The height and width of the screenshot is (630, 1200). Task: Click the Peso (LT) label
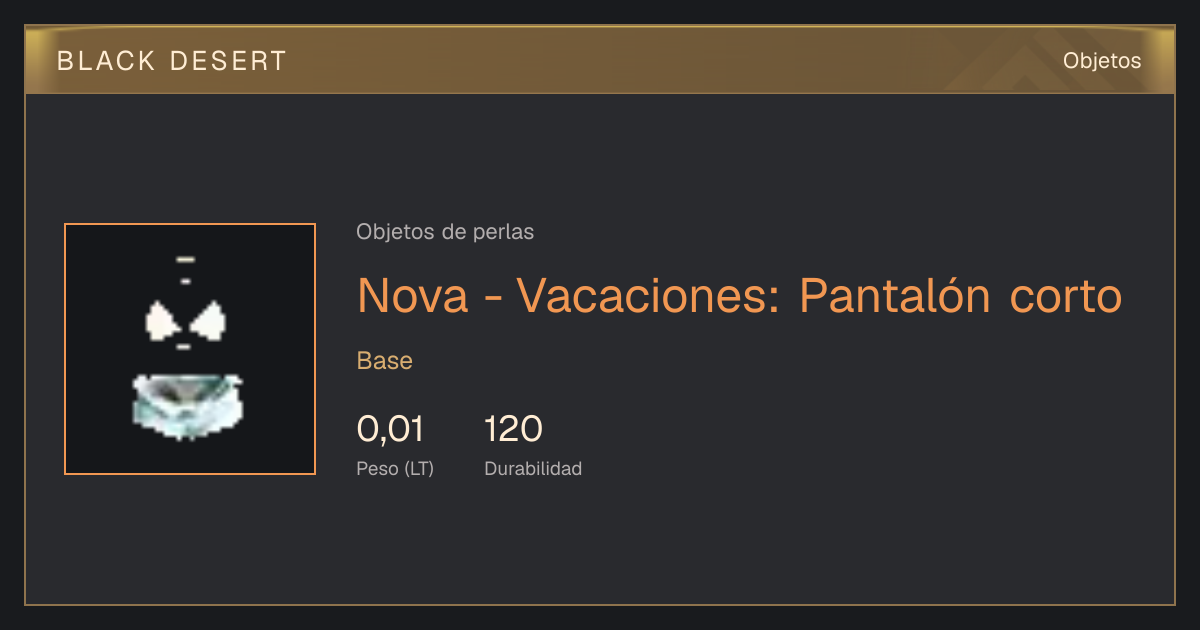pyautogui.click(x=395, y=468)
